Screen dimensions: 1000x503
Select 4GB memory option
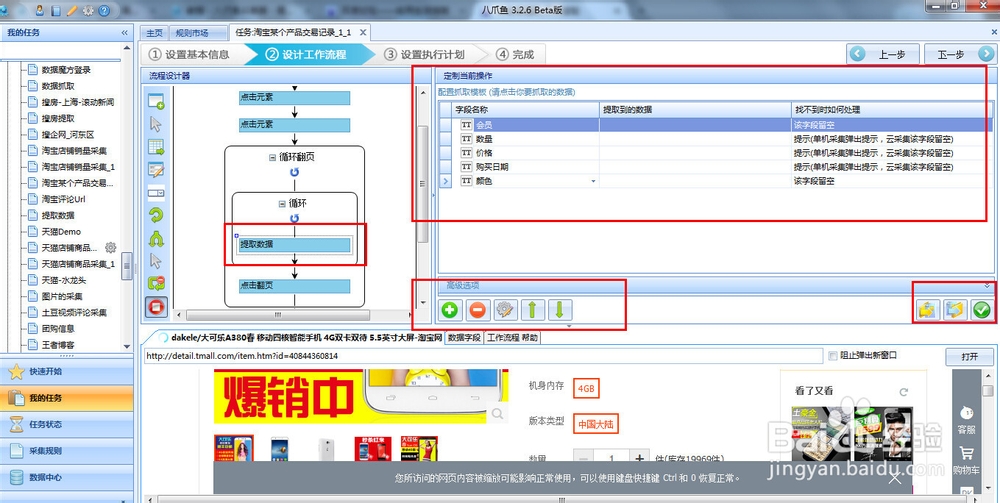click(586, 388)
